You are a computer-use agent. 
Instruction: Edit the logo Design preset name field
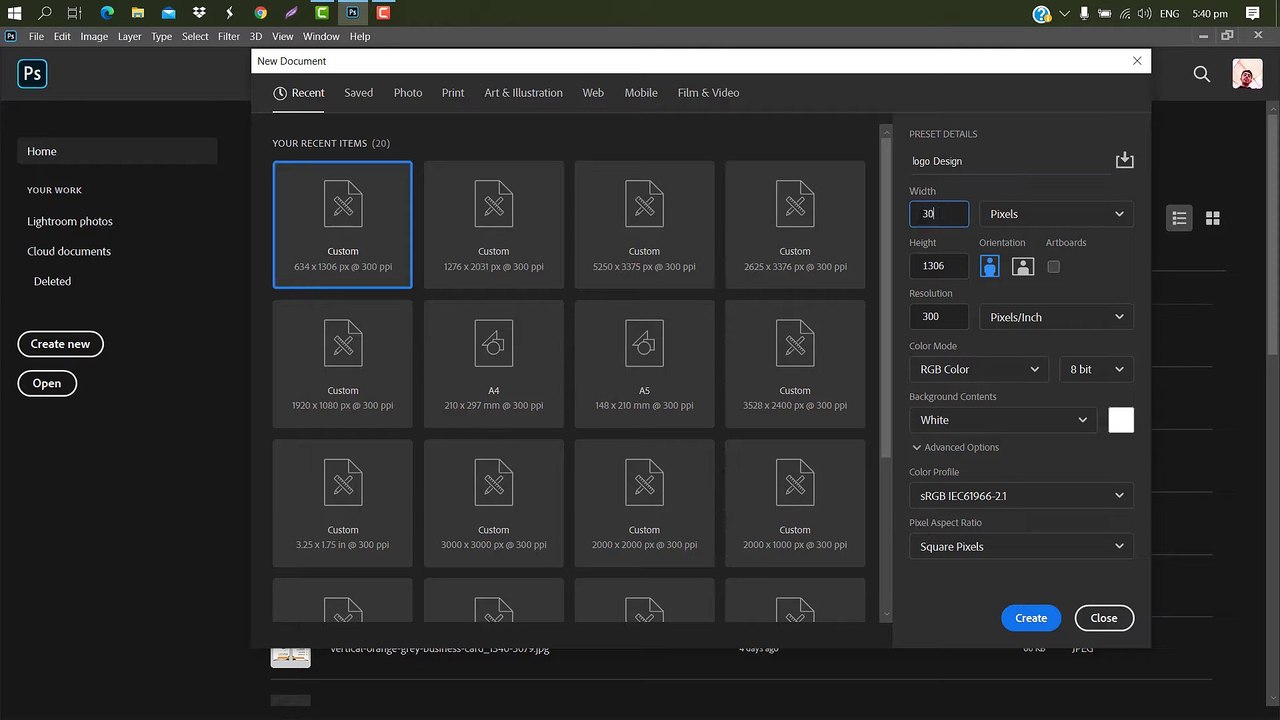[1008, 161]
